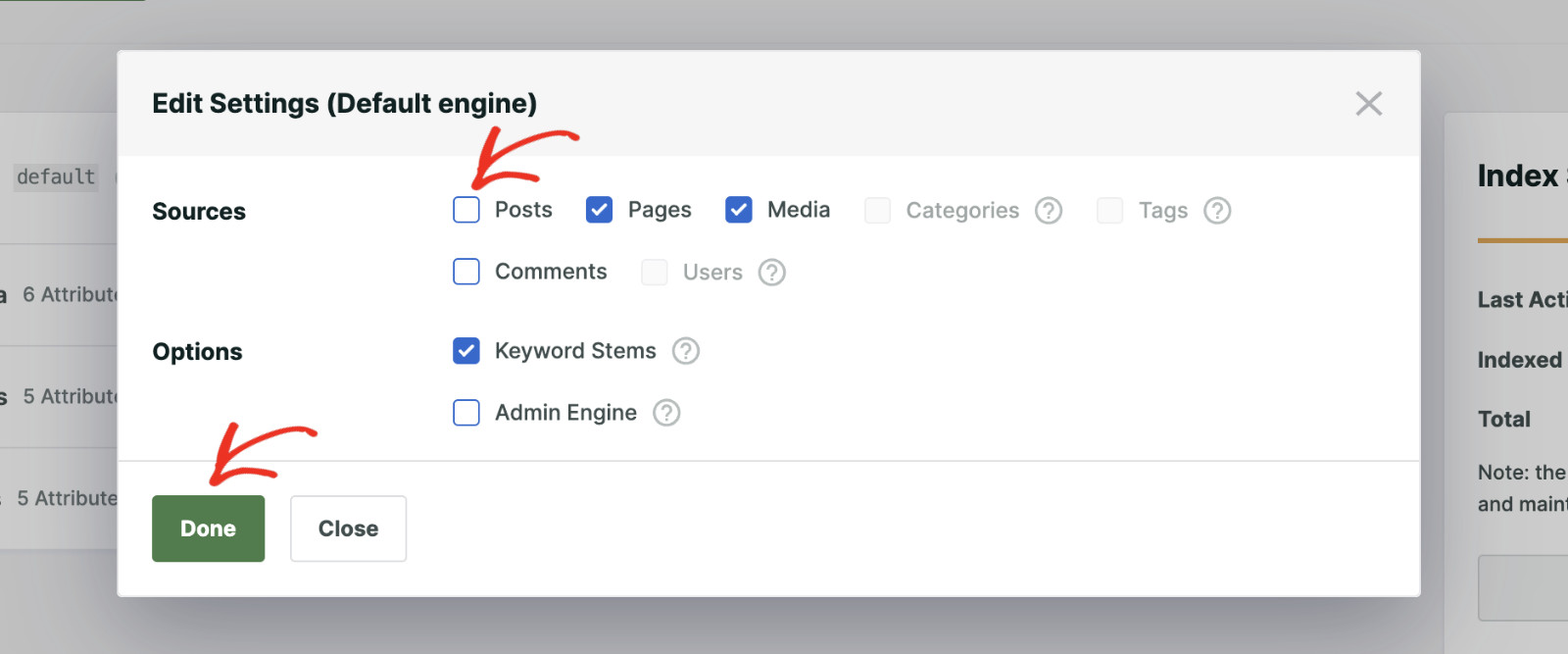Click the Tags question mark icon
The image size is (1568, 654).
pyautogui.click(x=1216, y=210)
